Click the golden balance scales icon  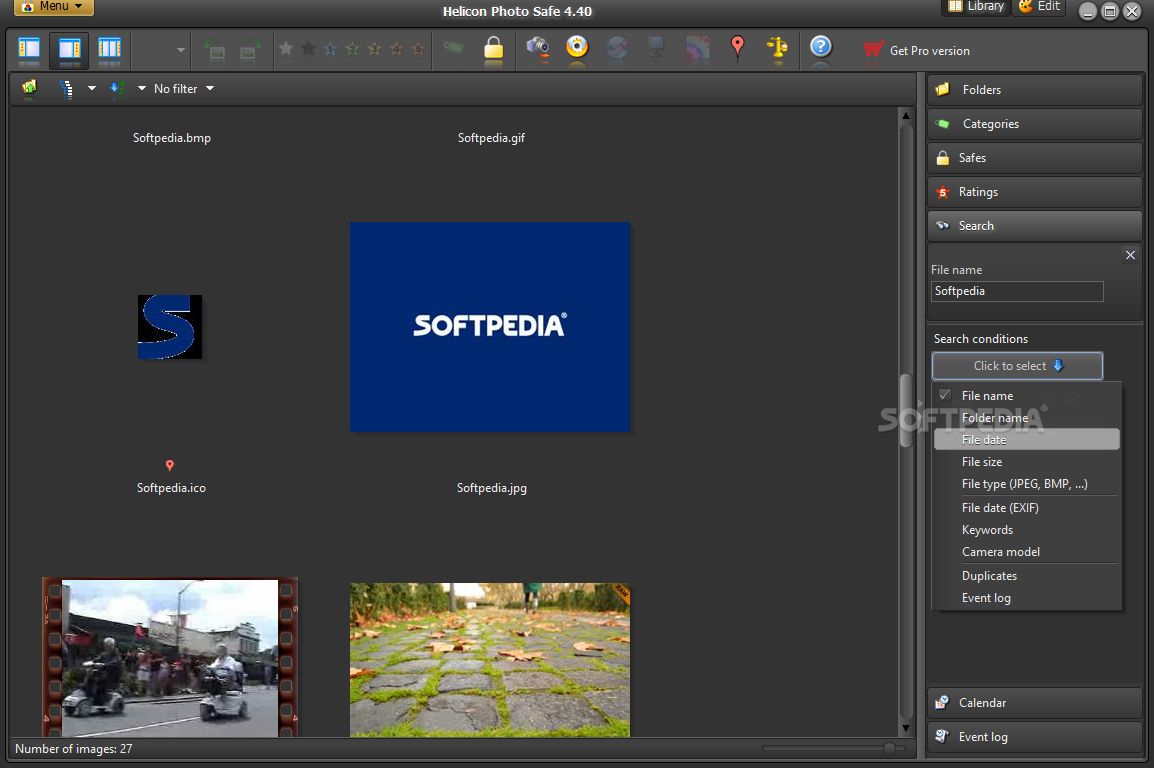tap(777, 48)
